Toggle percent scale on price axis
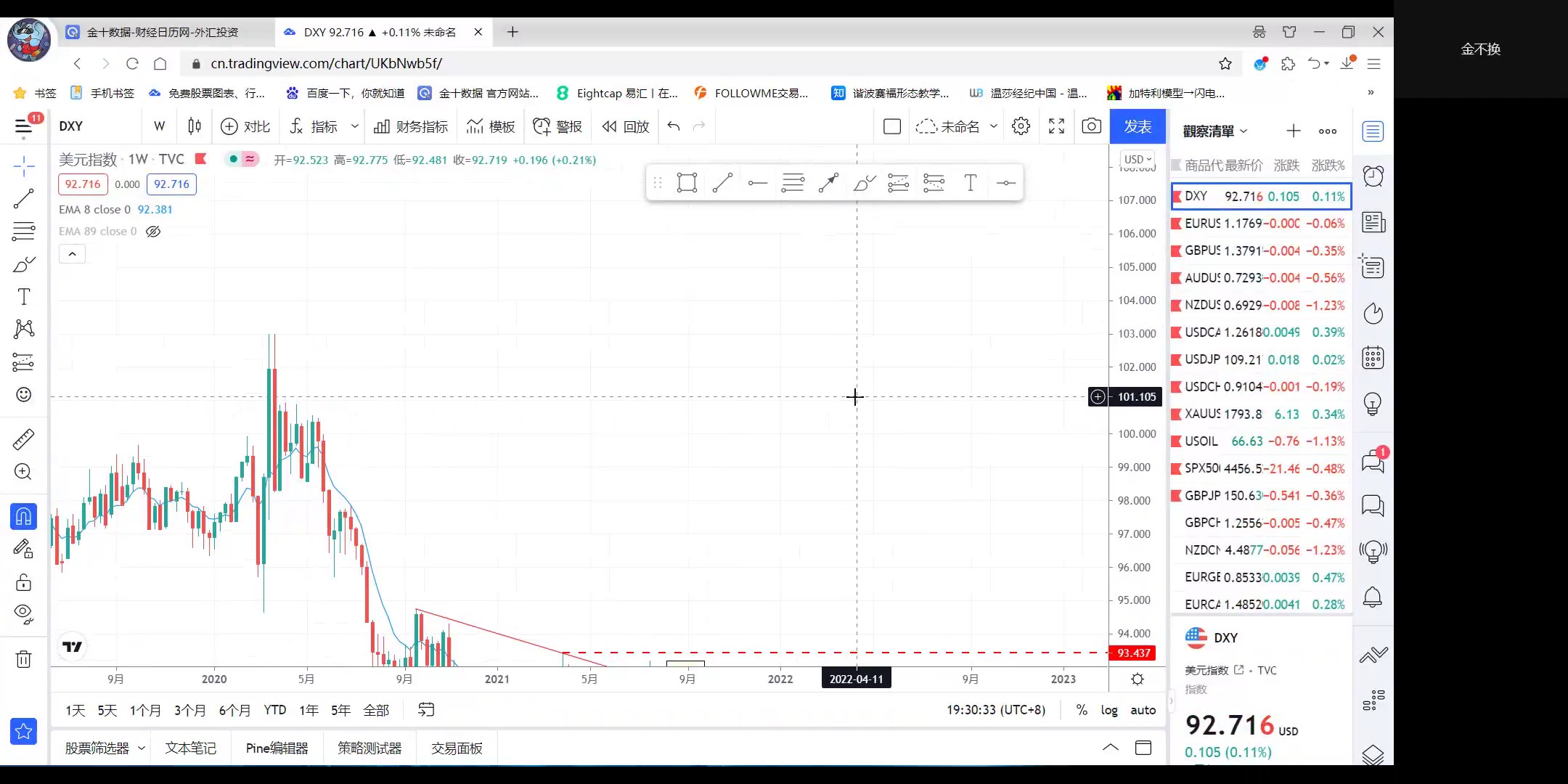 (x=1082, y=710)
